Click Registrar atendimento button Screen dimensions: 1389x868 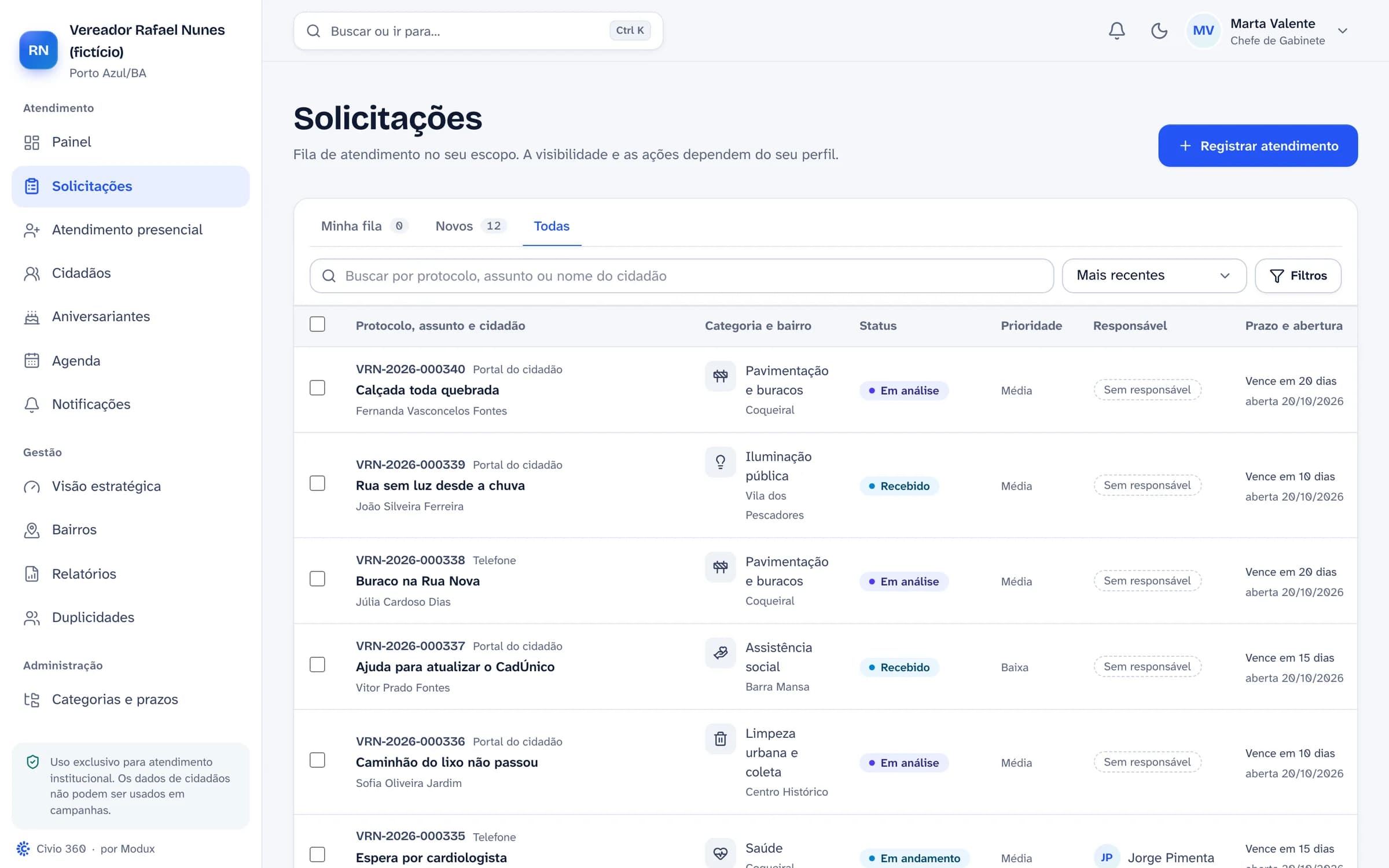pos(1258,146)
